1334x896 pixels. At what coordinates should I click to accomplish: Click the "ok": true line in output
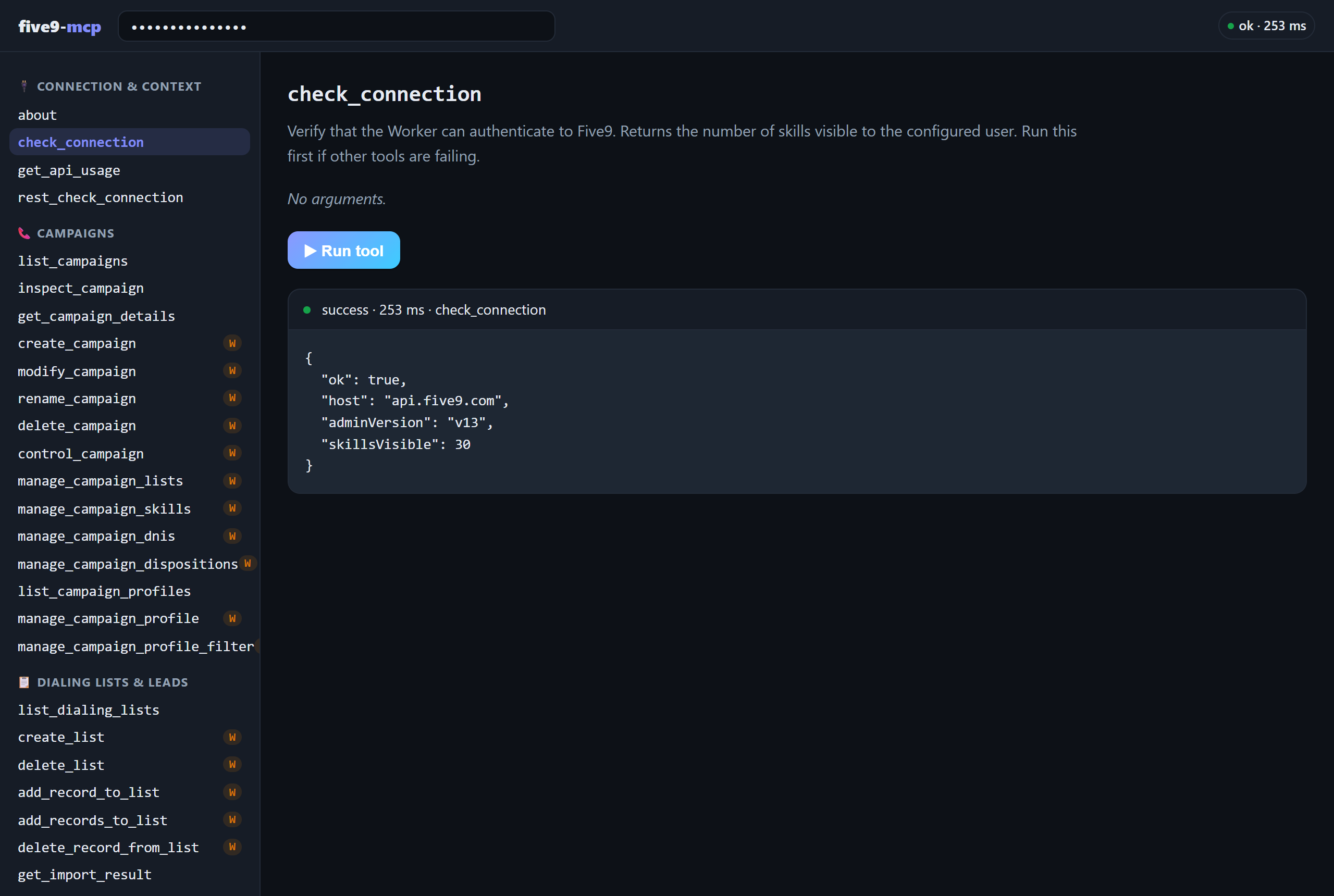click(364, 380)
